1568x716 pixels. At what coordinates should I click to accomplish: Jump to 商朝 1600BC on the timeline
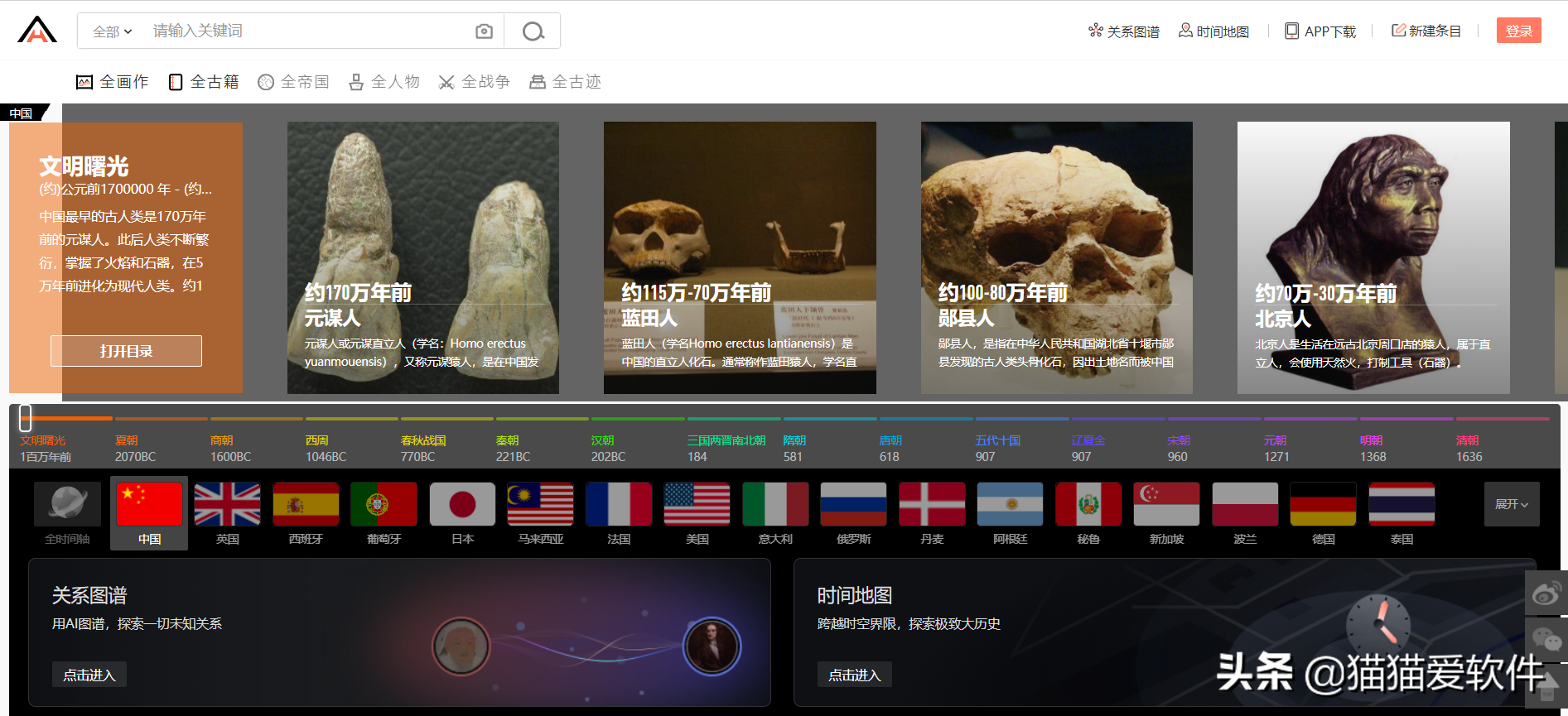coord(231,448)
